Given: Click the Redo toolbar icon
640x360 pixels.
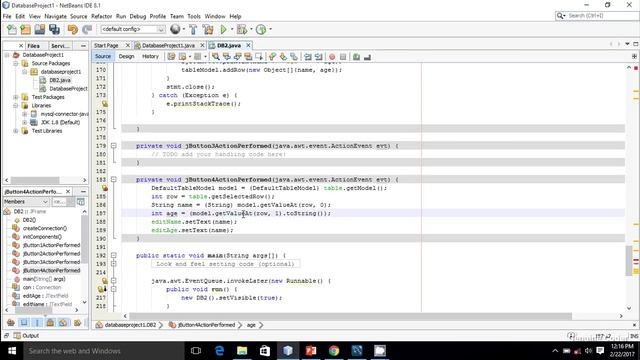Looking at the screenshot, I should [x=87, y=29].
